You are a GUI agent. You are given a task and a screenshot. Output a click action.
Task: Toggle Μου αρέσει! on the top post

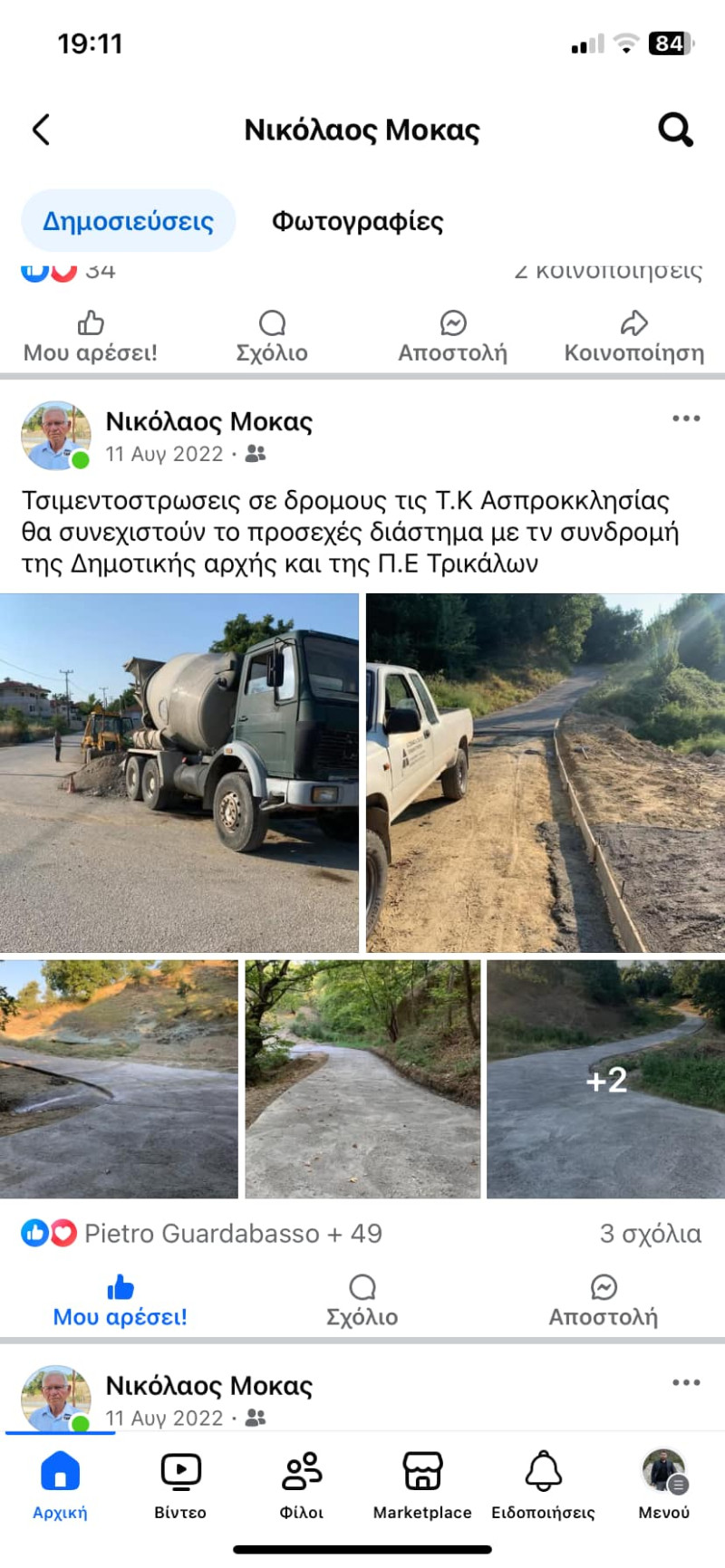(91, 338)
